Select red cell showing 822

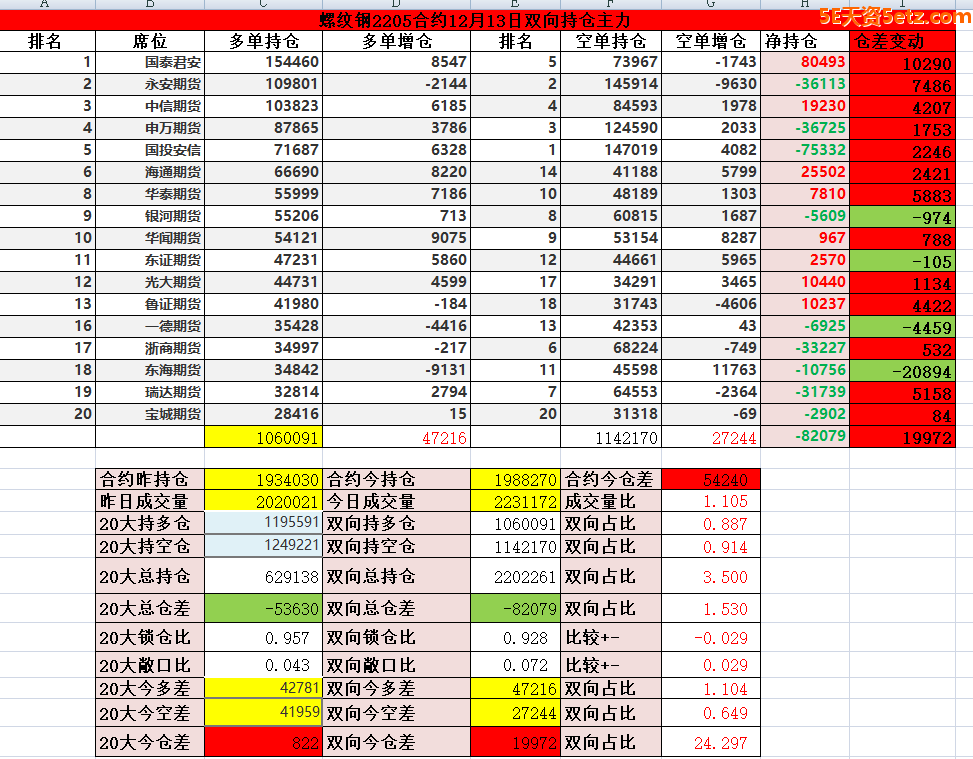[264, 742]
